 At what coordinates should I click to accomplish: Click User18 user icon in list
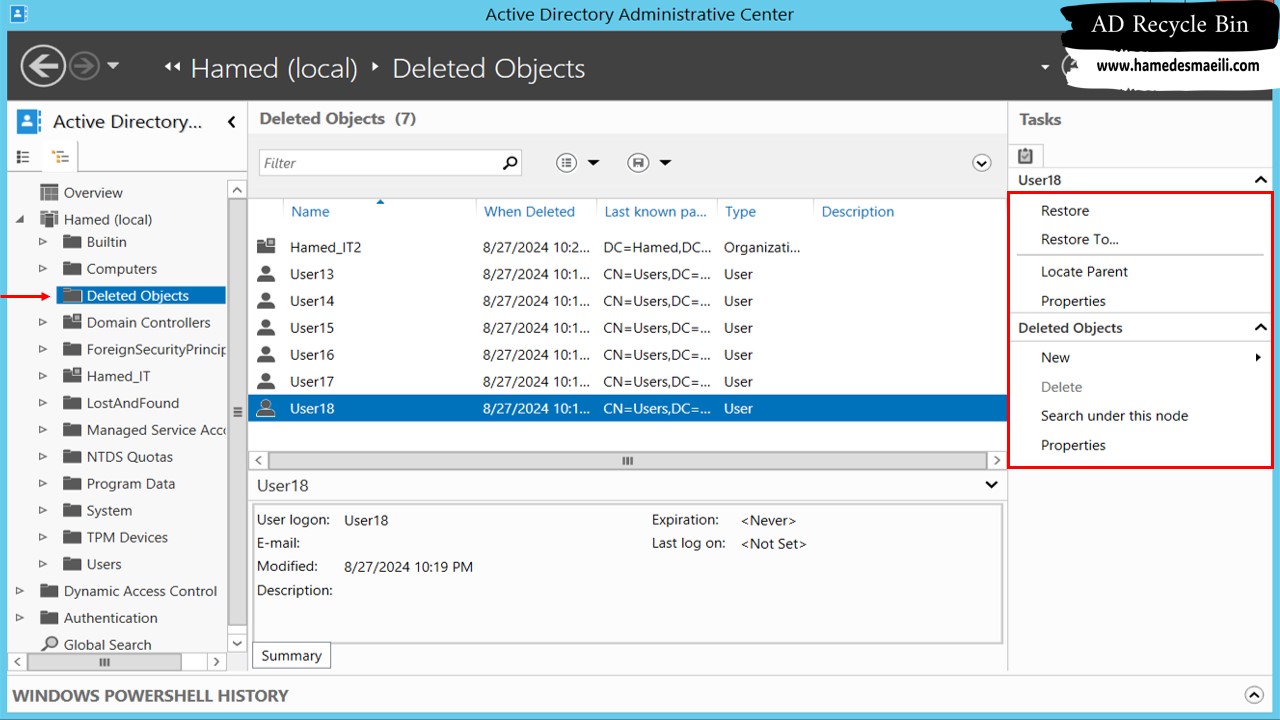pyautogui.click(x=265, y=408)
